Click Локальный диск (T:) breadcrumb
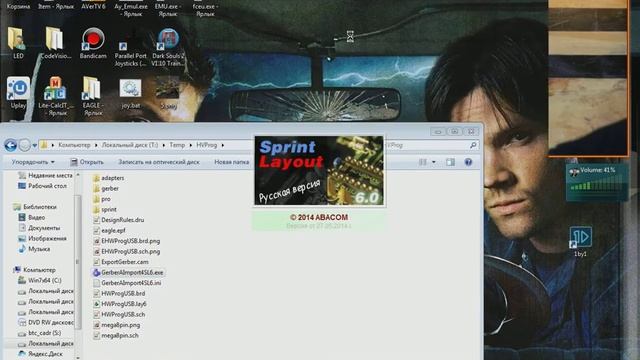This screenshot has height=360, width=640. pos(130,145)
